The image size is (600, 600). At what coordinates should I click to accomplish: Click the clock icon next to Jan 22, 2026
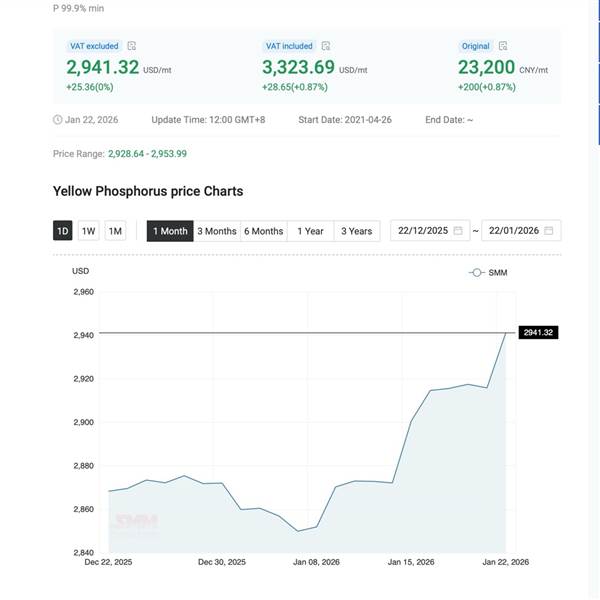pyautogui.click(x=57, y=120)
